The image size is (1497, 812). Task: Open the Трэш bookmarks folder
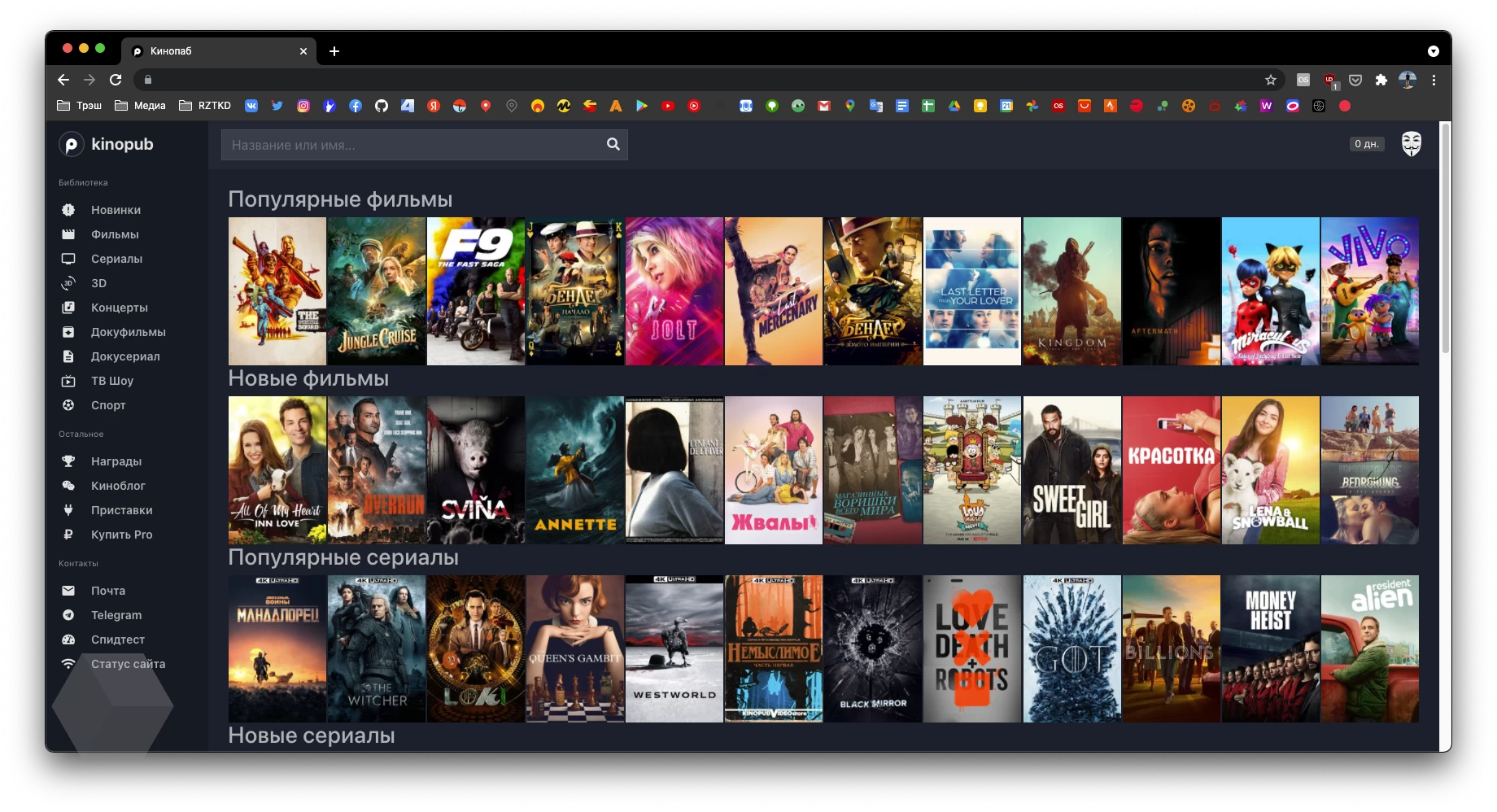(79, 106)
